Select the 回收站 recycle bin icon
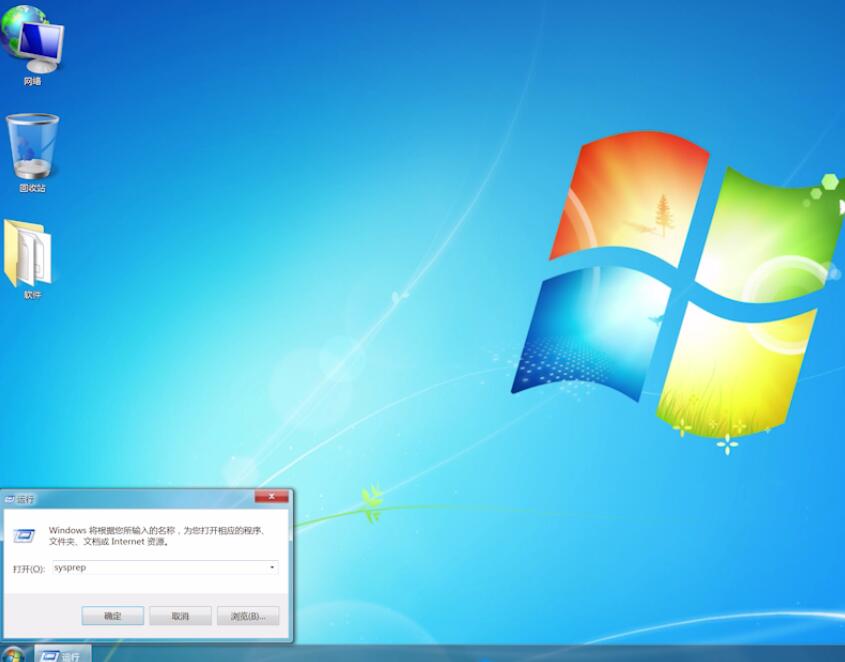Screen dimensions: 845x662 pos(32,153)
